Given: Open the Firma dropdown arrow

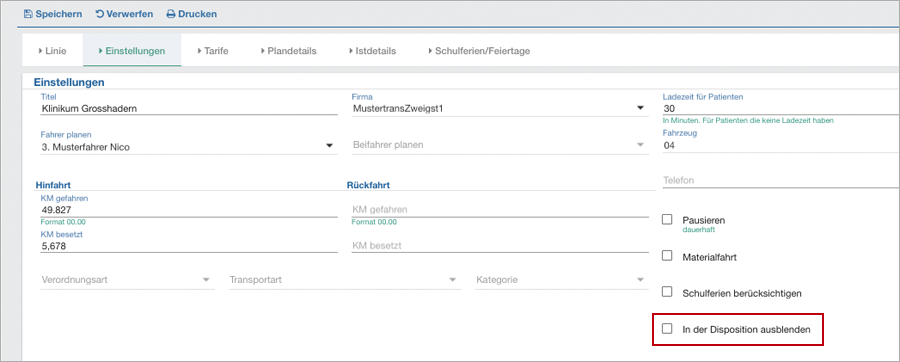Looking at the screenshot, I should (641, 108).
